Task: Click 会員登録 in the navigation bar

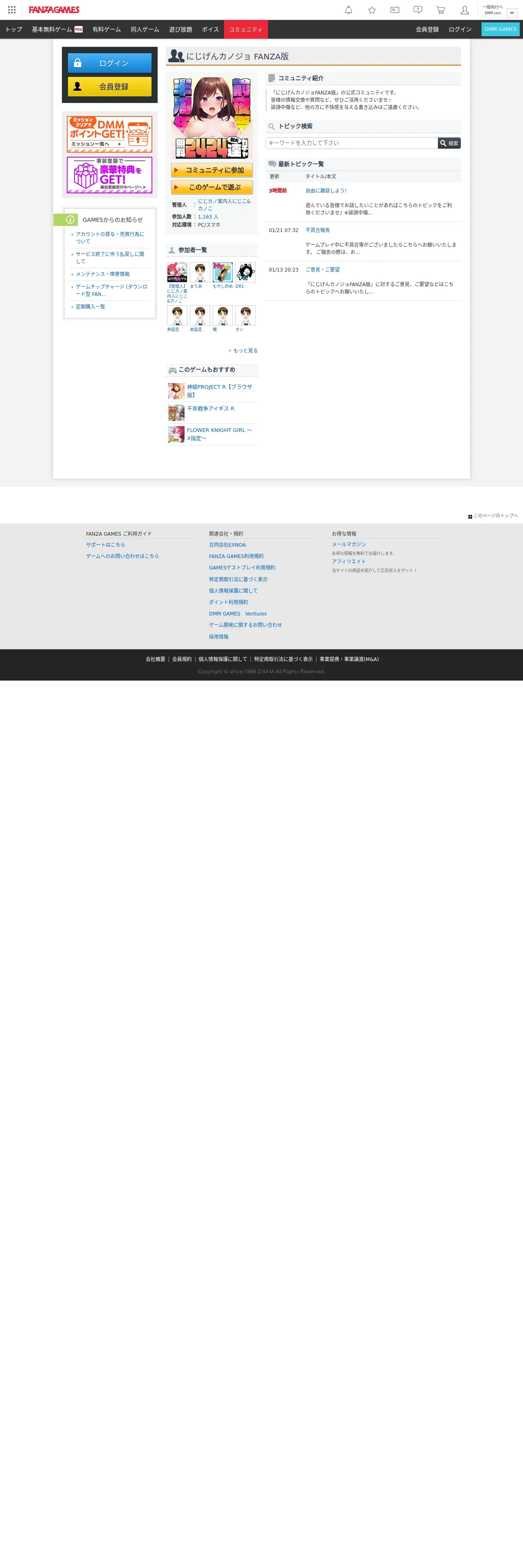Action: click(x=427, y=29)
